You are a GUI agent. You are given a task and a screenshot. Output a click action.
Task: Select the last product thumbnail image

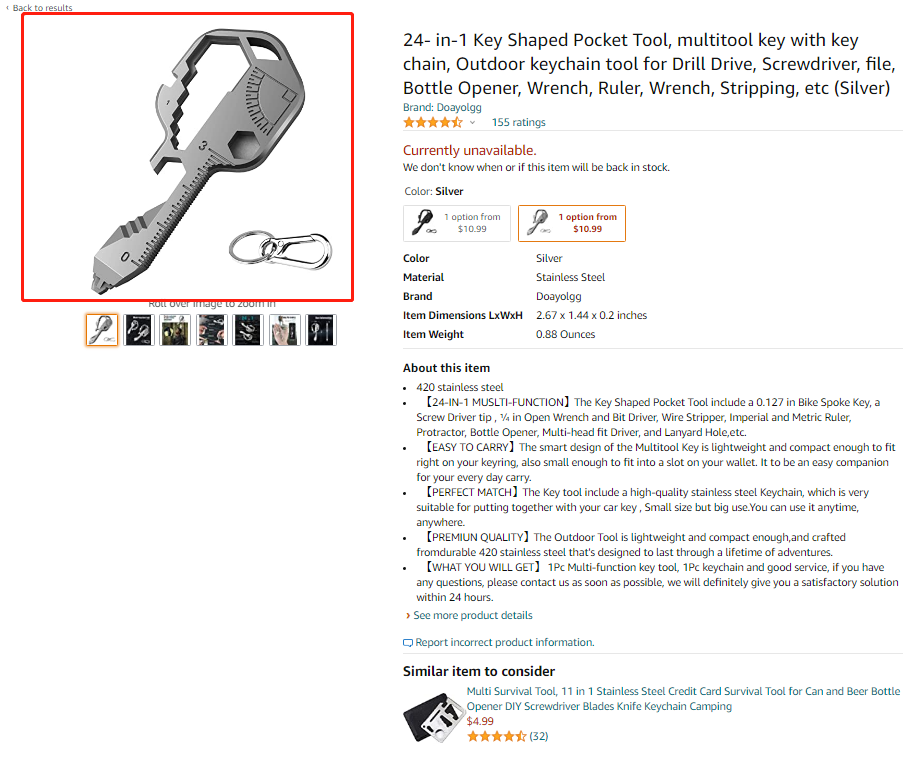pyautogui.click(x=321, y=330)
